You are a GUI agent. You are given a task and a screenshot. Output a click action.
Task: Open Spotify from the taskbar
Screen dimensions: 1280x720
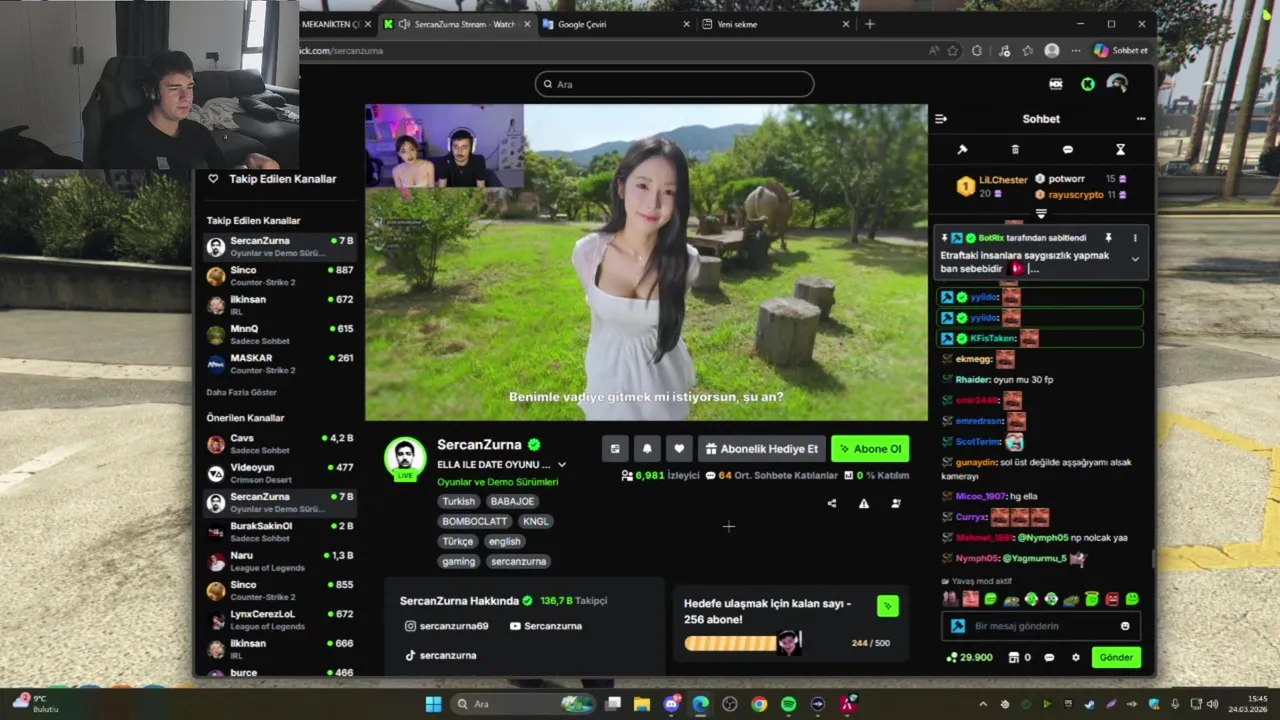pos(788,704)
